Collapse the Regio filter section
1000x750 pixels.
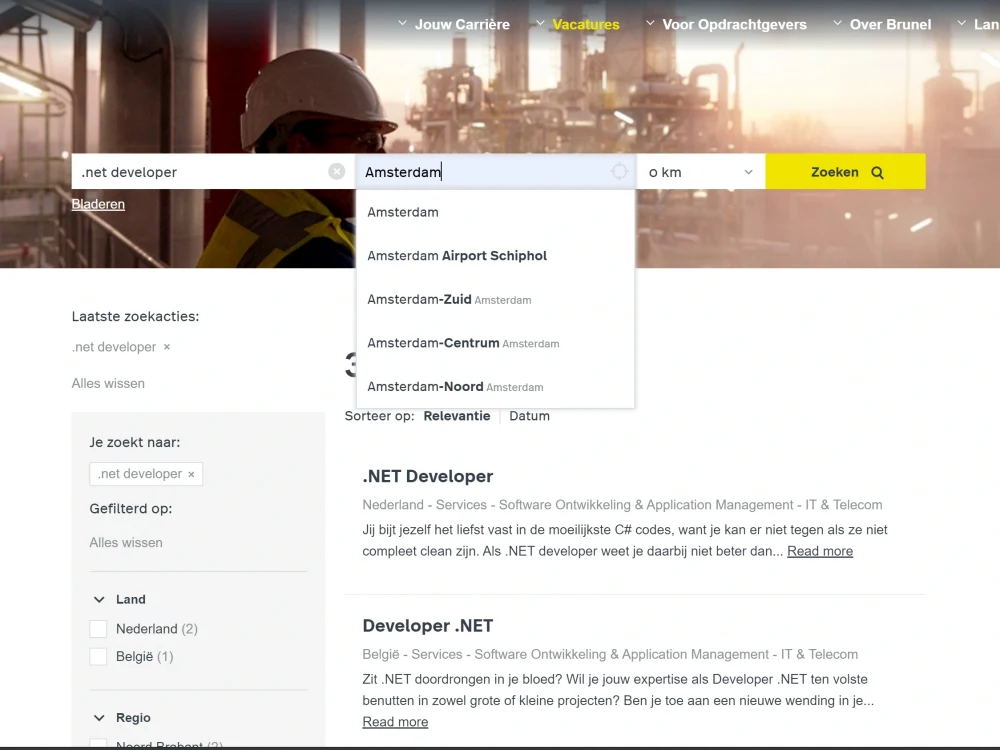click(97, 717)
